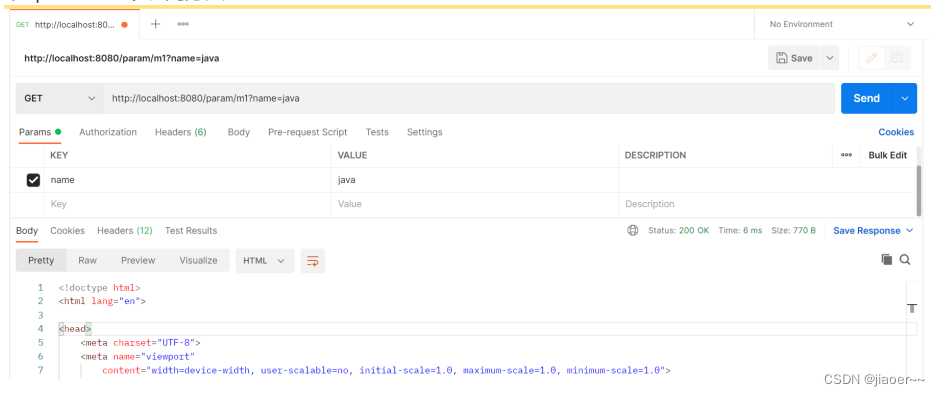Select the response Body tab

[x=27, y=231]
